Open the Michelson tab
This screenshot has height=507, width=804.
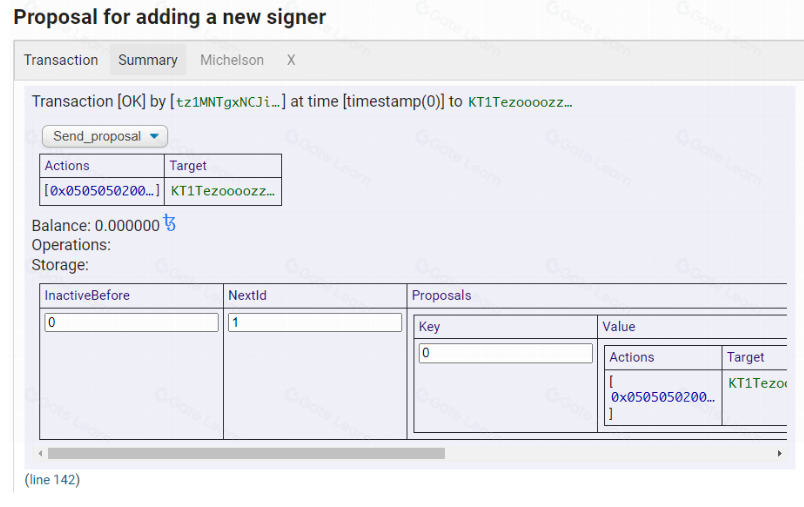232,60
